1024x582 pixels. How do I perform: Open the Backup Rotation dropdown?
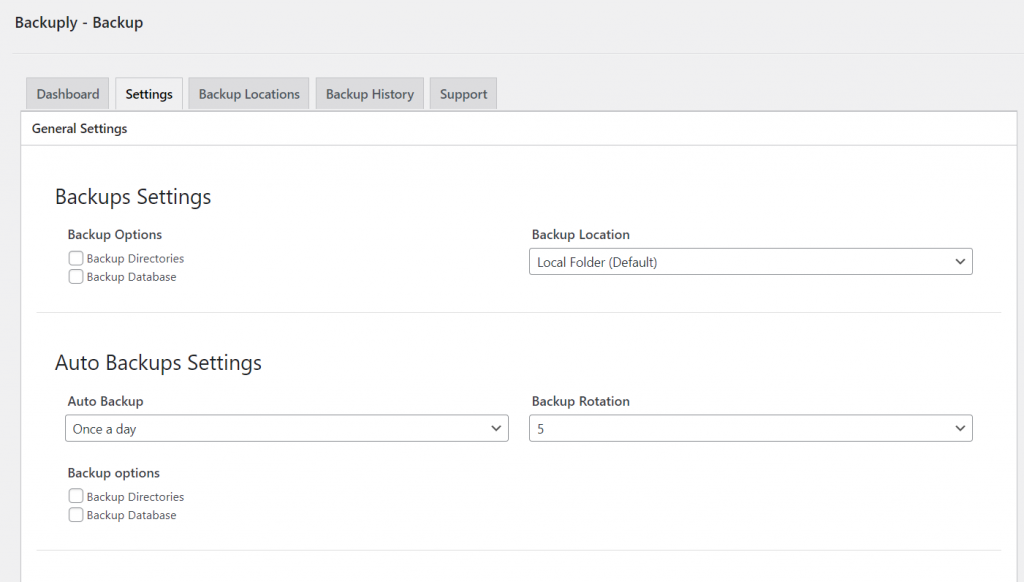[x=750, y=428]
